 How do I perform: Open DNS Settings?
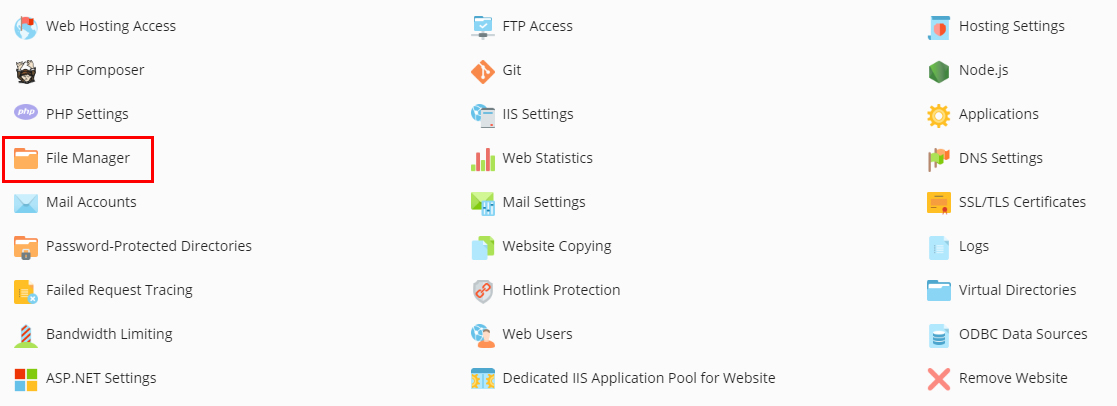(x=1001, y=158)
